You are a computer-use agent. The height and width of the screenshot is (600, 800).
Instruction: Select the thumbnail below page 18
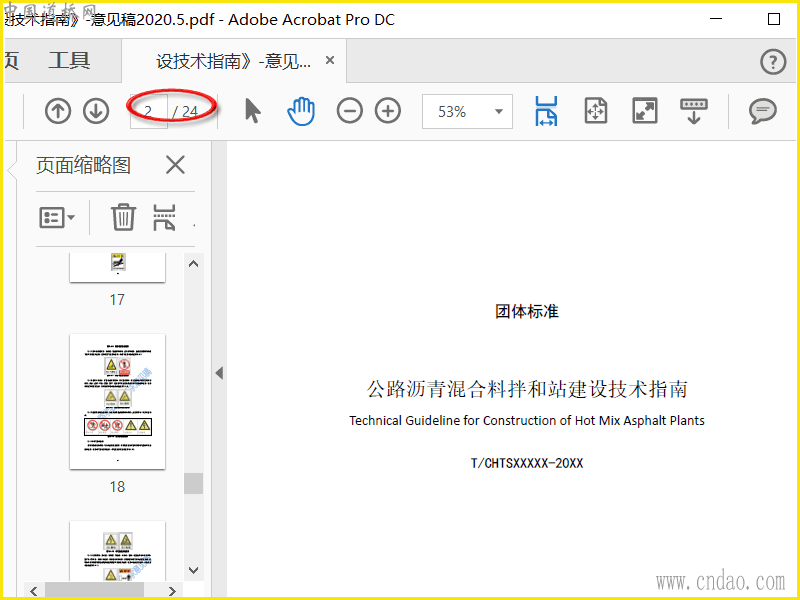117,551
